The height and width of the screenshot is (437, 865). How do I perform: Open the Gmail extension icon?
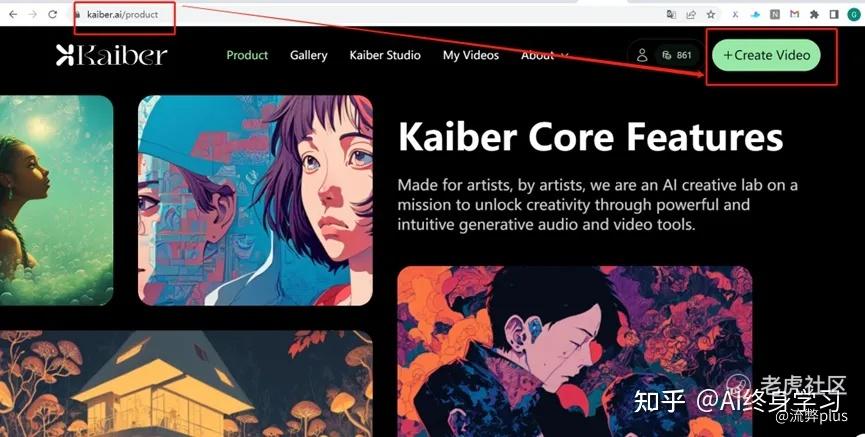(x=794, y=15)
